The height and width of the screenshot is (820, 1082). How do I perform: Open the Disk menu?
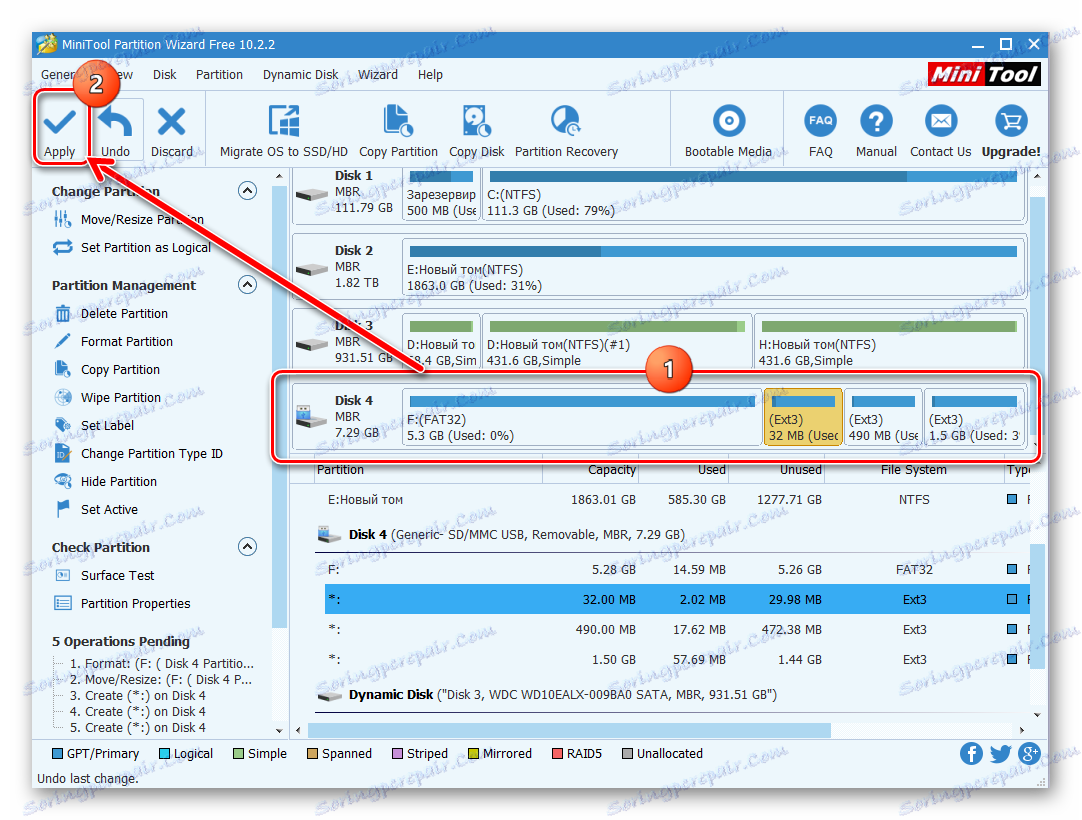(x=164, y=75)
